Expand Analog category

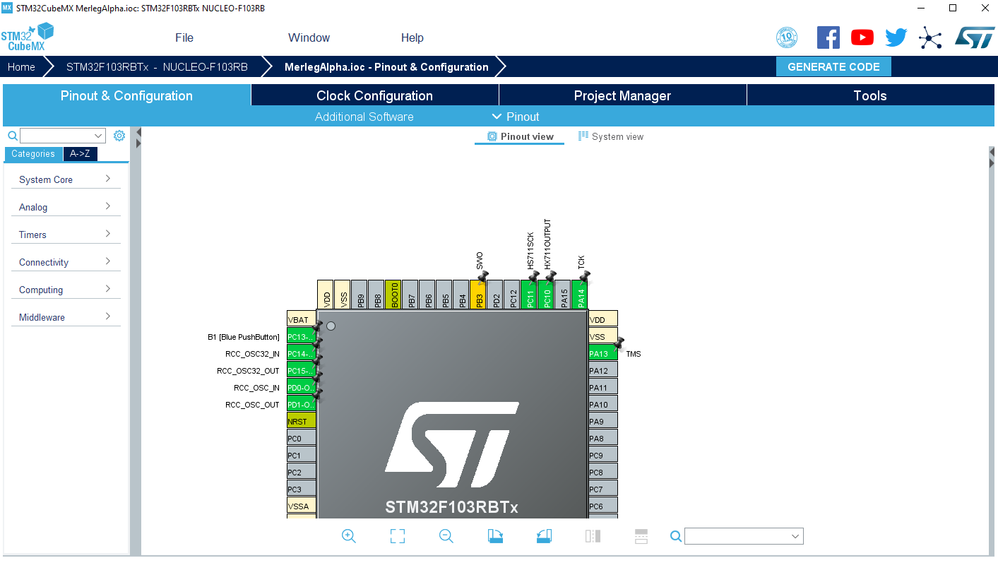coord(65,207)
